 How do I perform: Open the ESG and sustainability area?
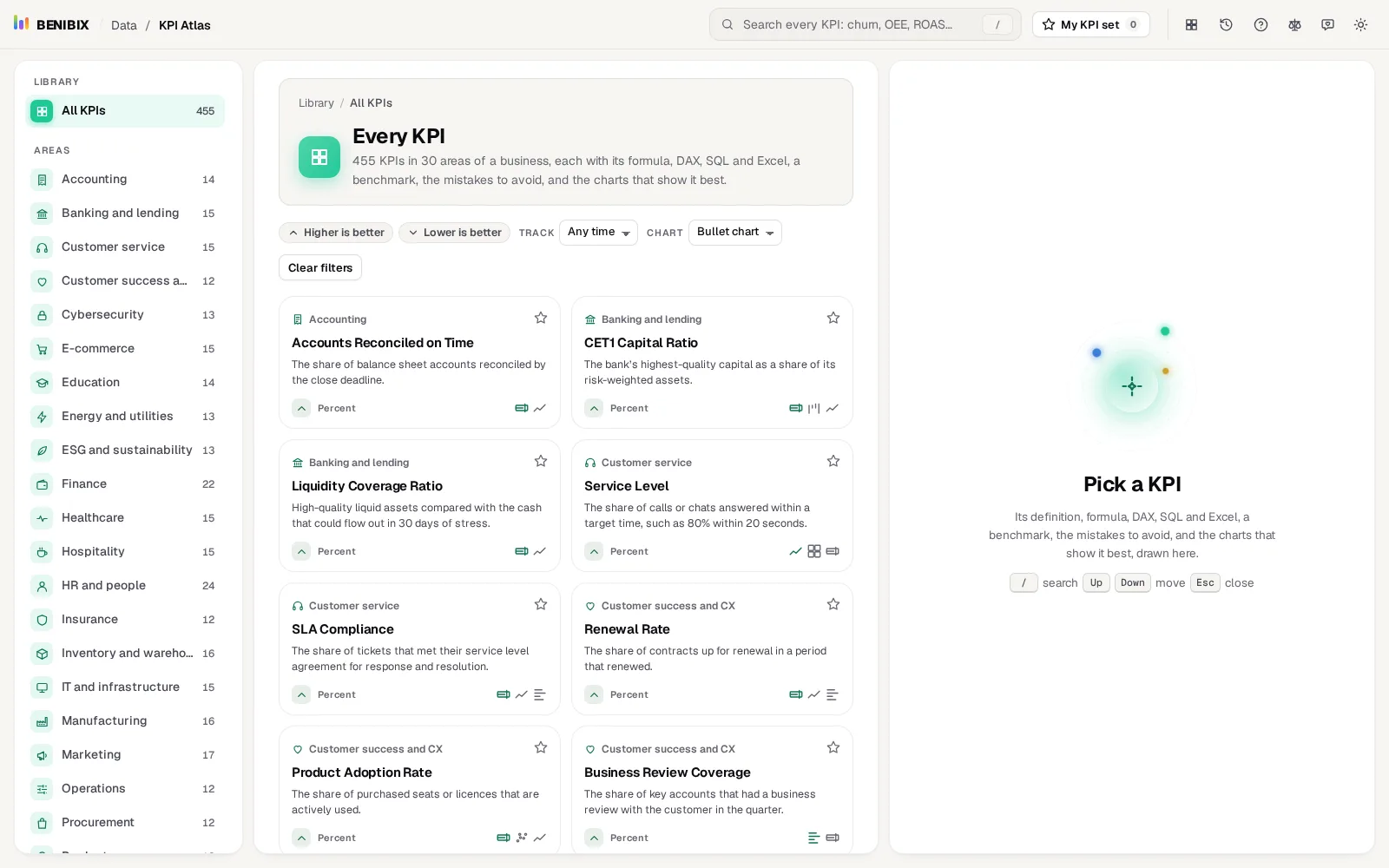point(125,450)
